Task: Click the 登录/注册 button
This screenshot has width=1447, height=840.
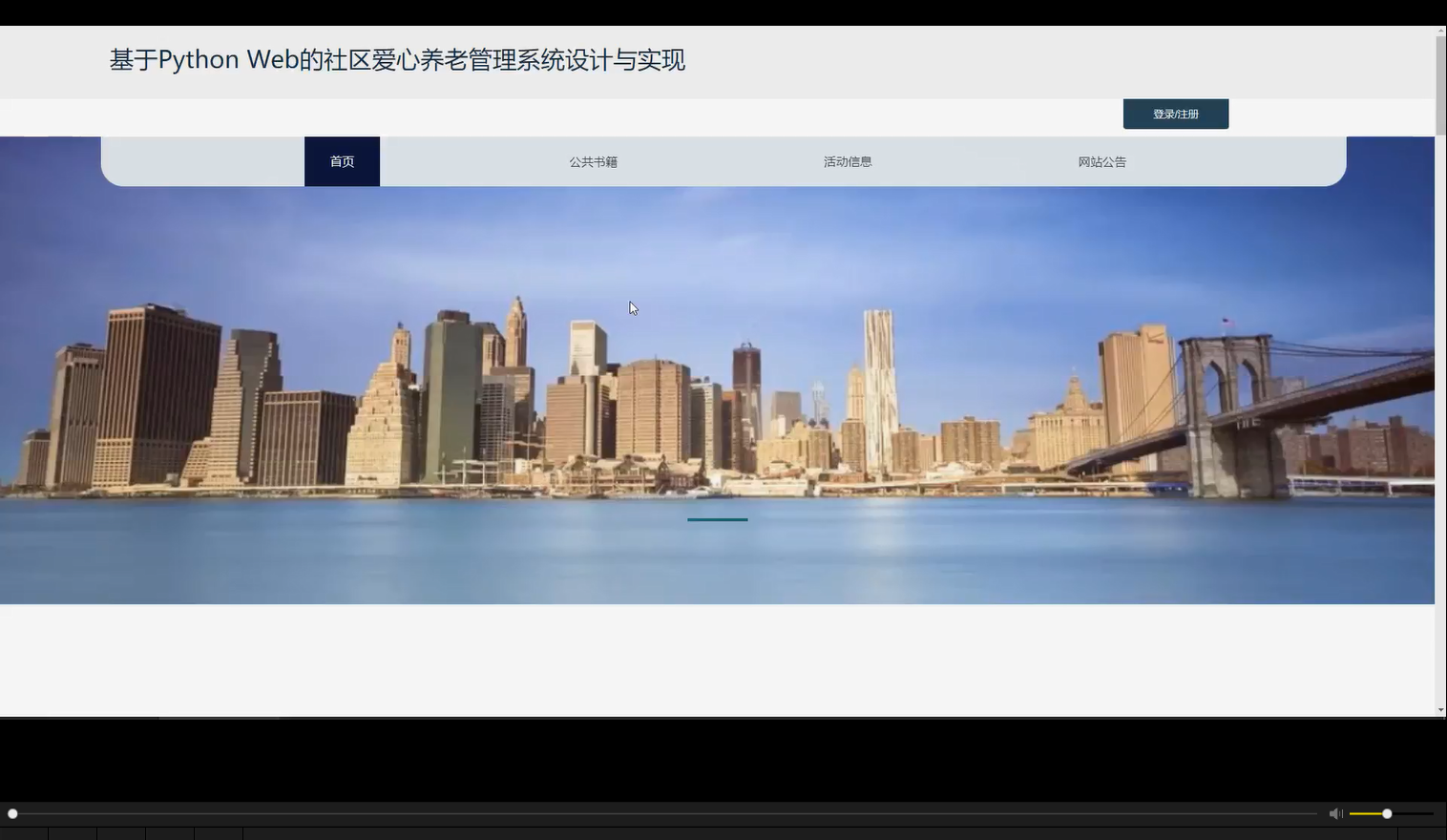Action: [x=1176, y=114]
